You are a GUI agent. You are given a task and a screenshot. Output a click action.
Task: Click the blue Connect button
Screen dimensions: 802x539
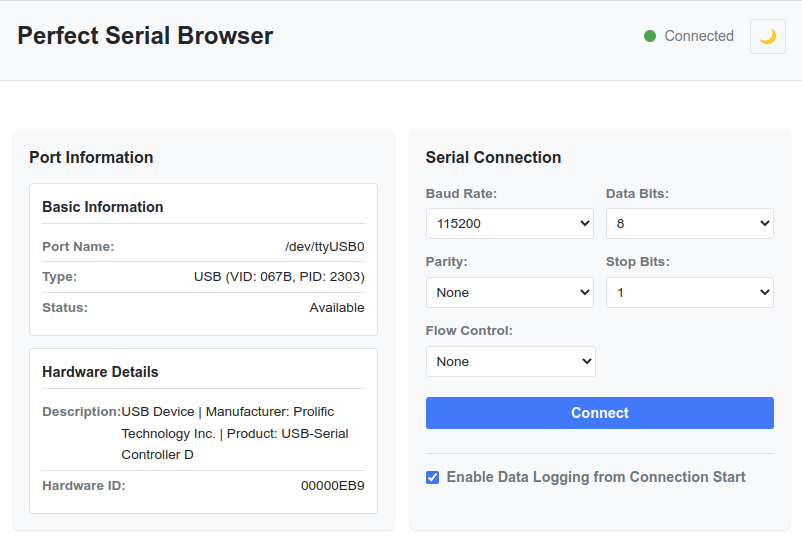(x=599, y=413)
